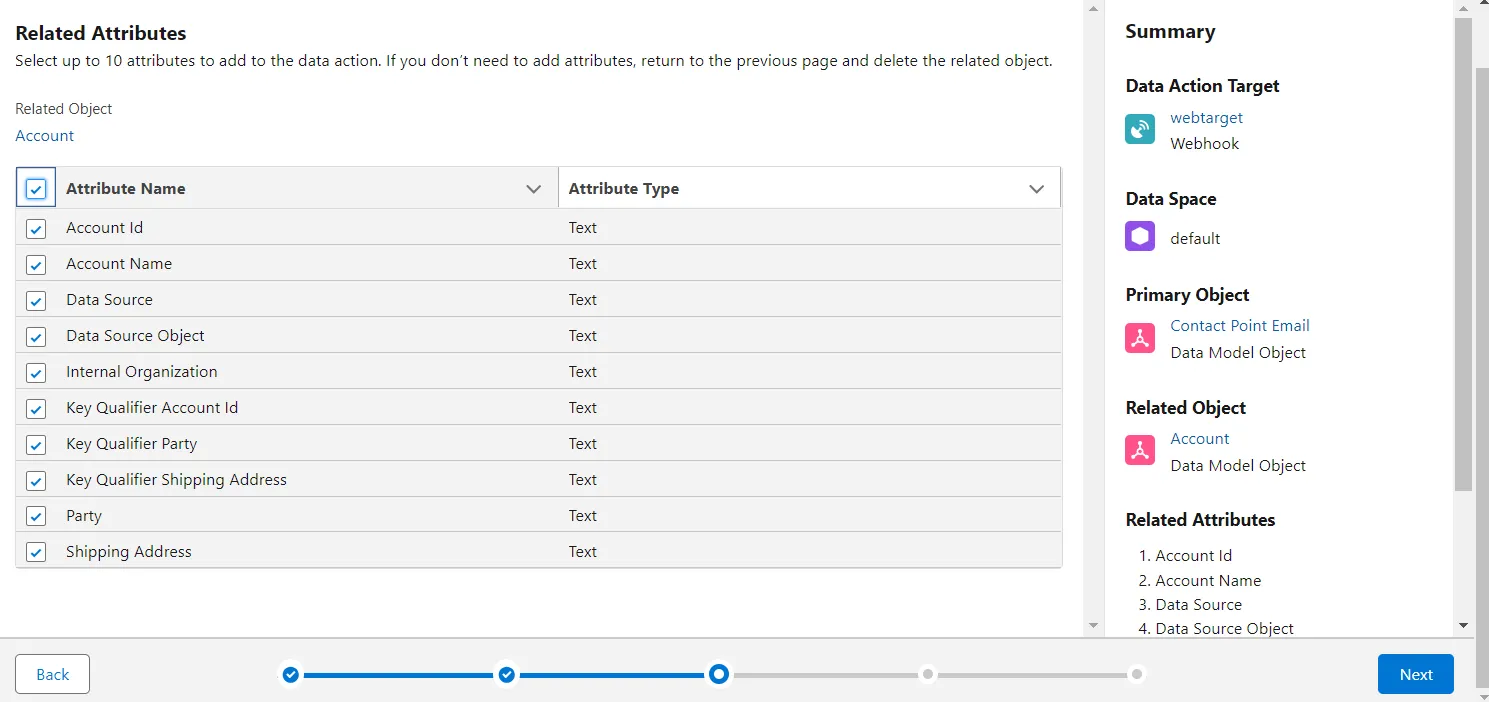This screenshot has height=702, width=1489.
Task: Open the Attribute Name column dropdown
Action: [534, 189]
